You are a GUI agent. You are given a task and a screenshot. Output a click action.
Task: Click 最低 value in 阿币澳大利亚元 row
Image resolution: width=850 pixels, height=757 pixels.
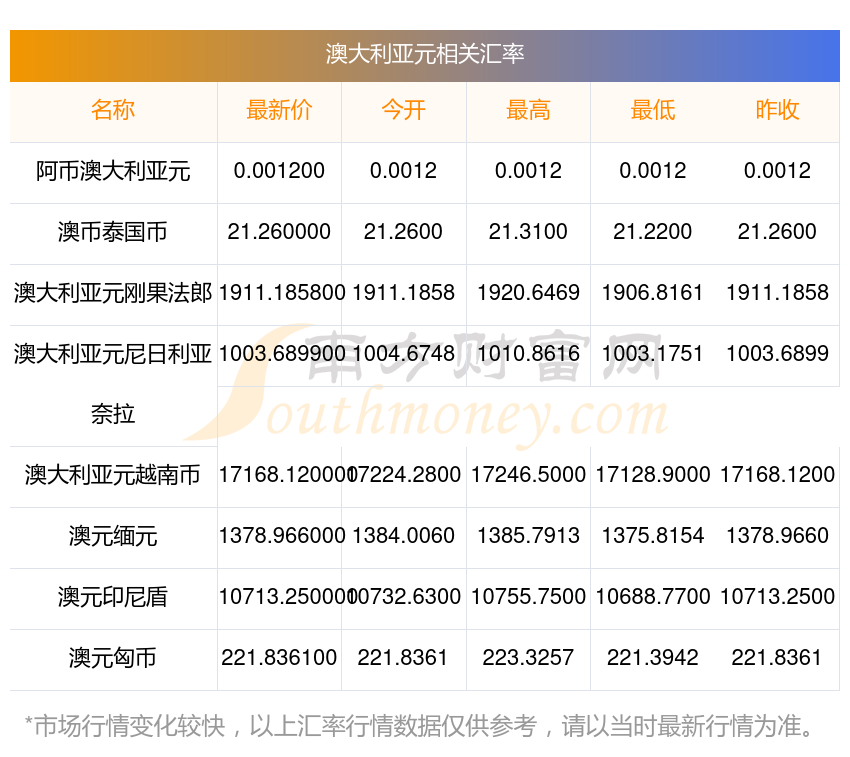(653, 171)
